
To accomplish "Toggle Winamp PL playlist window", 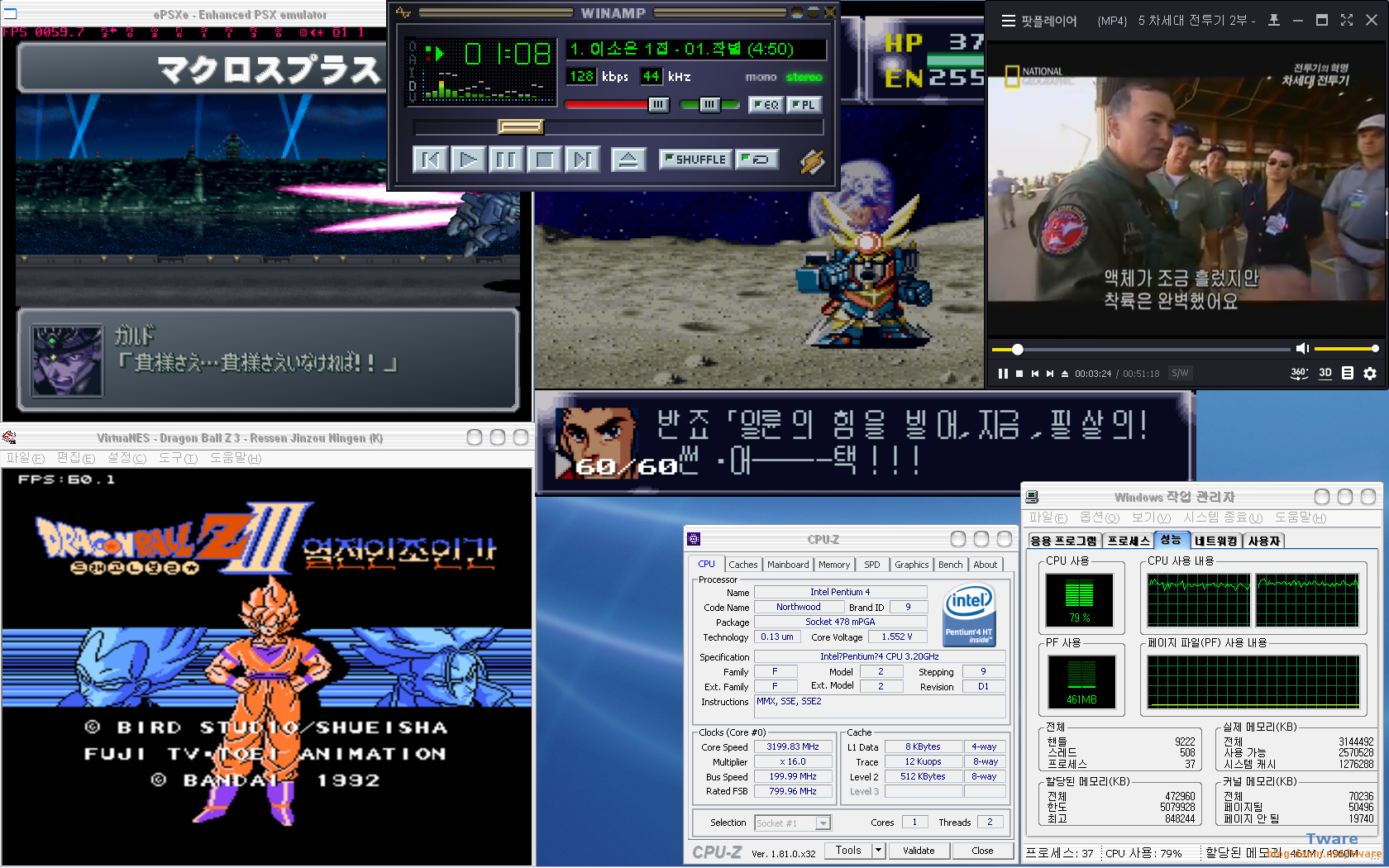I will 804,105.
